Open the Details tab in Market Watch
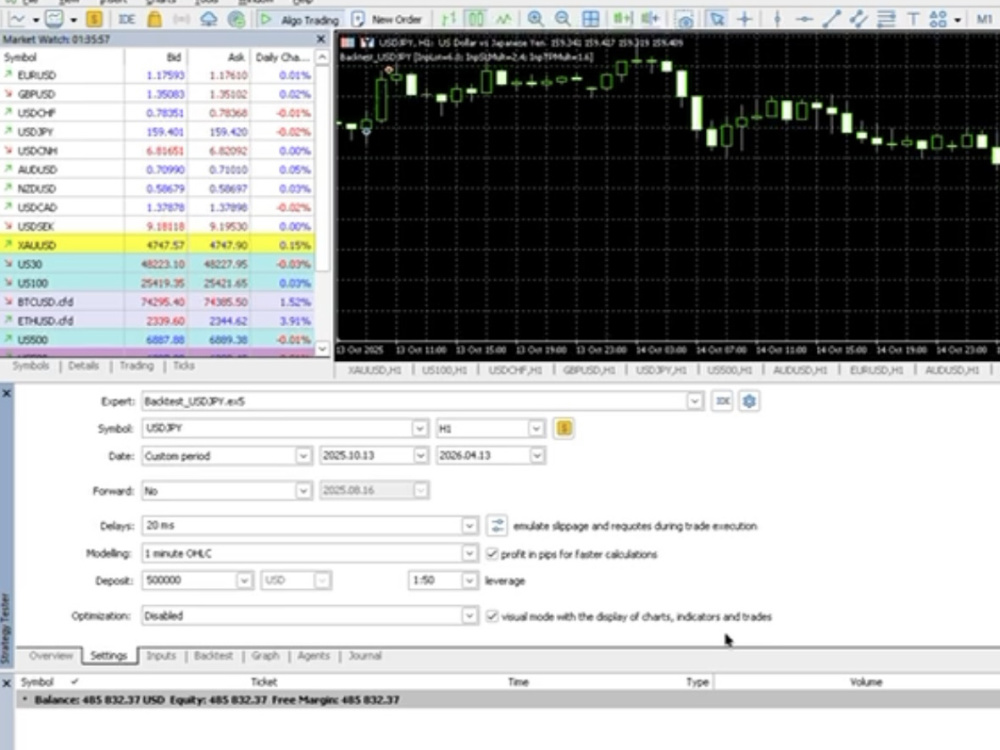This screenshot has height=750, width=1000. click(84, 365)
